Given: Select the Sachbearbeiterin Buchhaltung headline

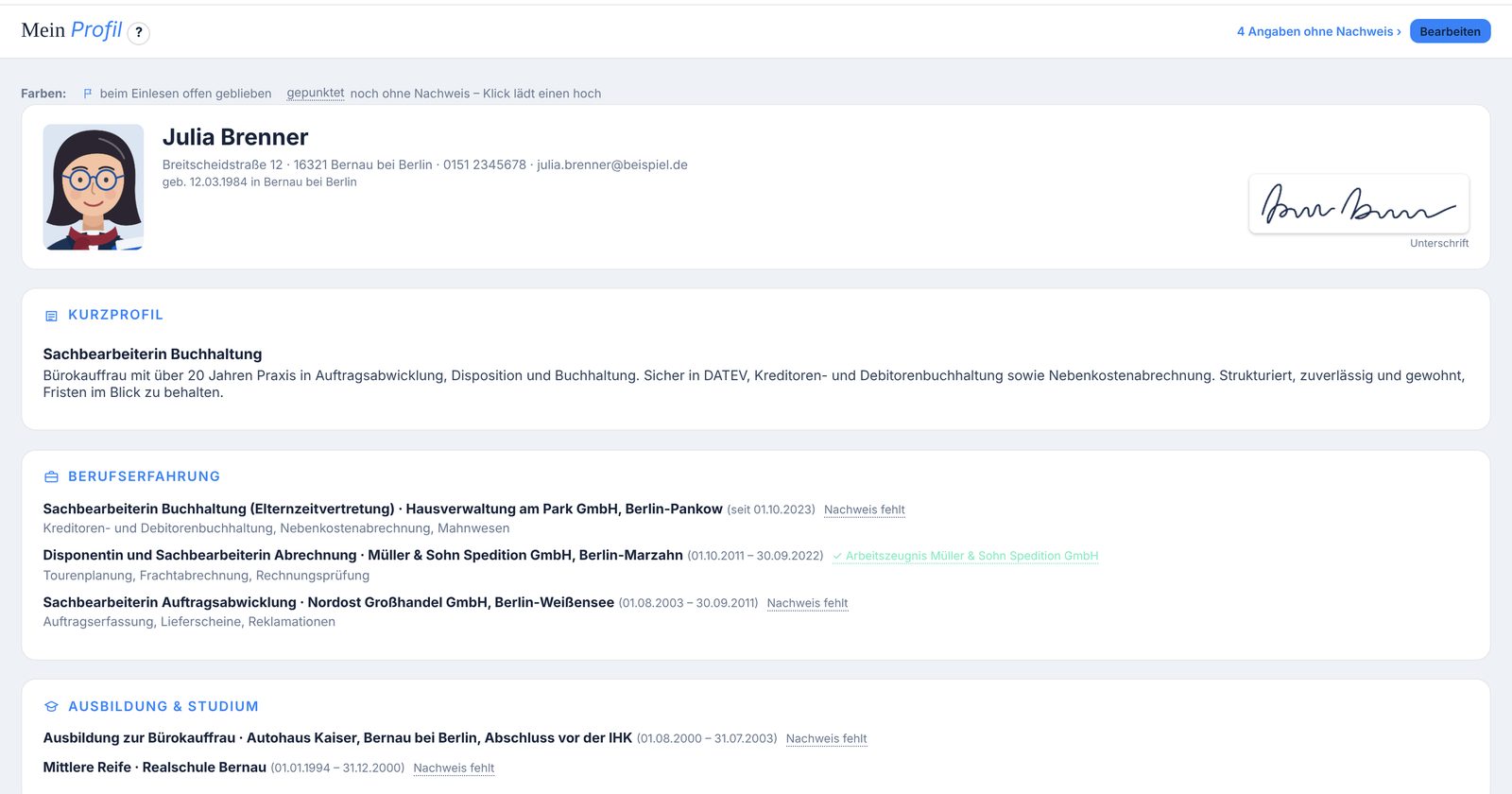Looking at the screenshot, I should point(152,354).
